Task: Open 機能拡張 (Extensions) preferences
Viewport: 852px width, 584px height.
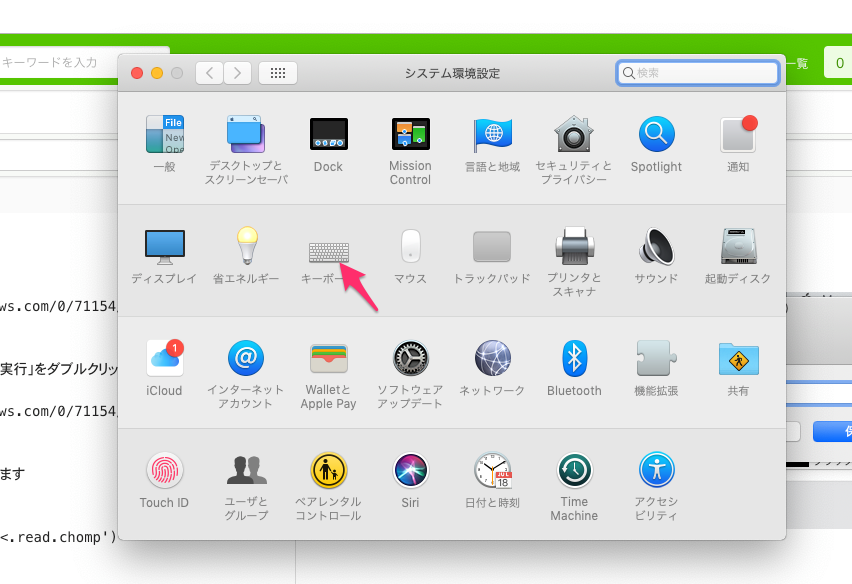Action: tap(656, 358)
